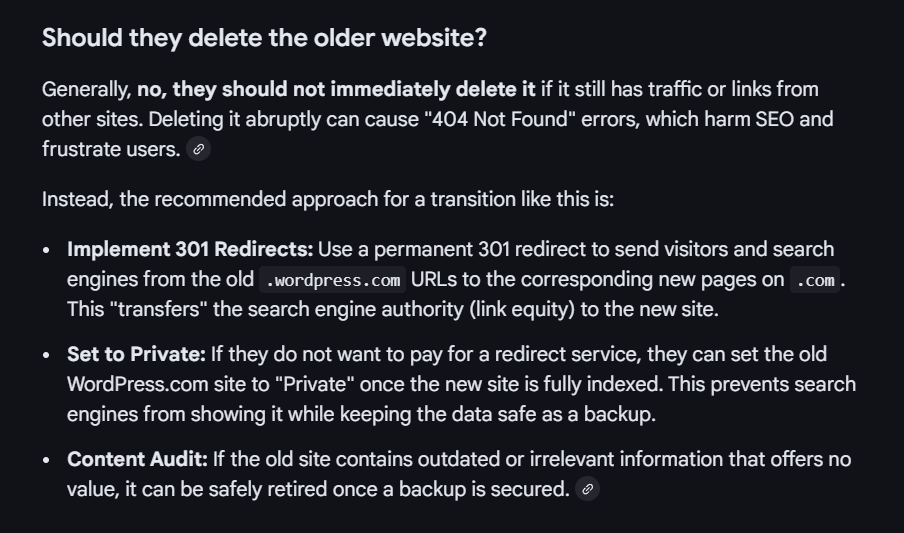Click the sentence starting "Instead, the recommended approach"
This screenshot has height=533, width=904.
(x=328, y=199)
